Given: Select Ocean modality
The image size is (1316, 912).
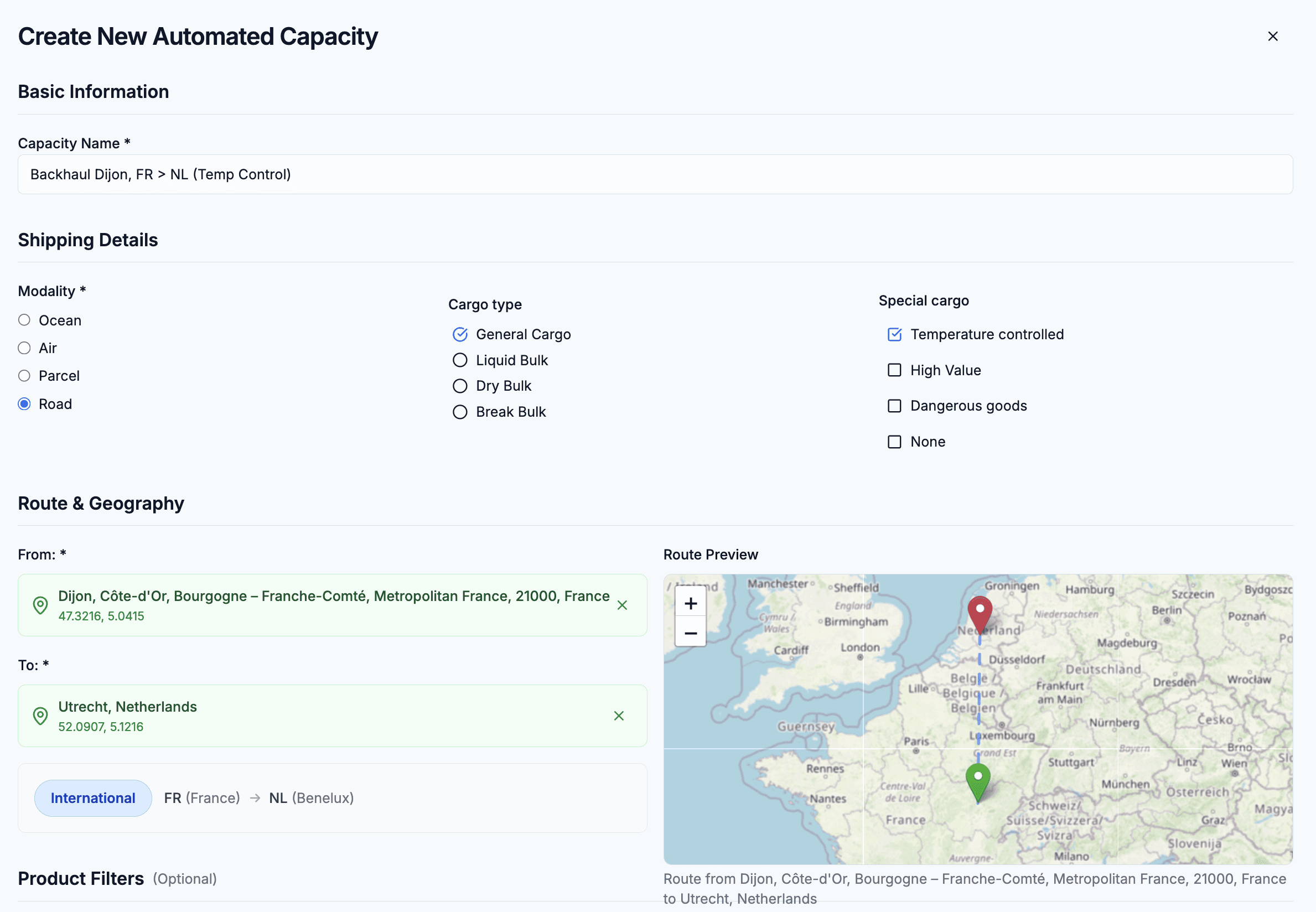Looking at the screenshot, I should click(24, 320).
